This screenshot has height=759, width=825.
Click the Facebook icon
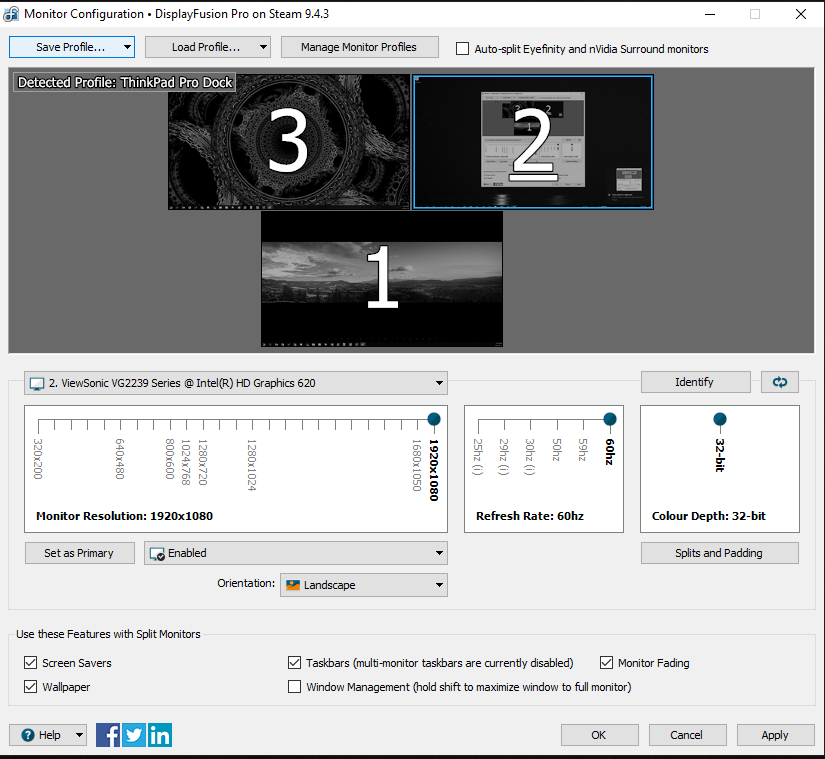(108, 735)
